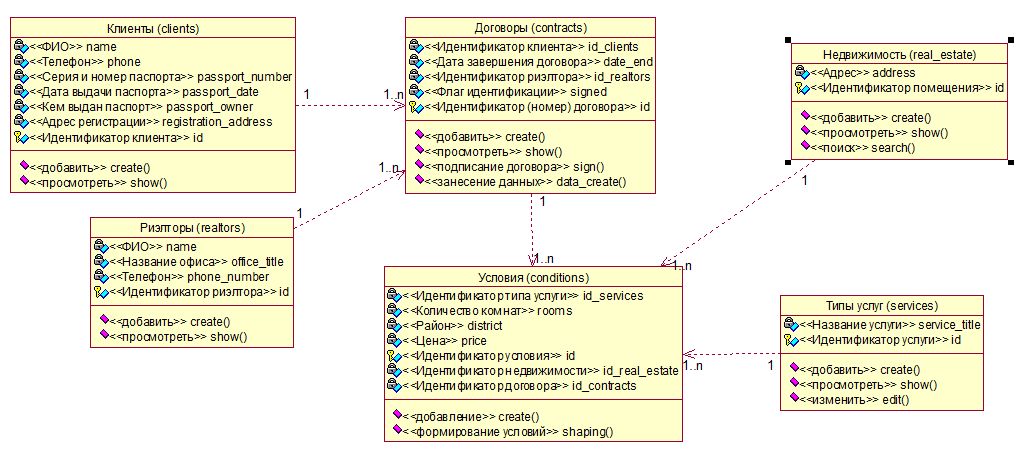This screenshot has height=468, width=1023.
Task: Click the icon beside district attribute
Action: 393,326
